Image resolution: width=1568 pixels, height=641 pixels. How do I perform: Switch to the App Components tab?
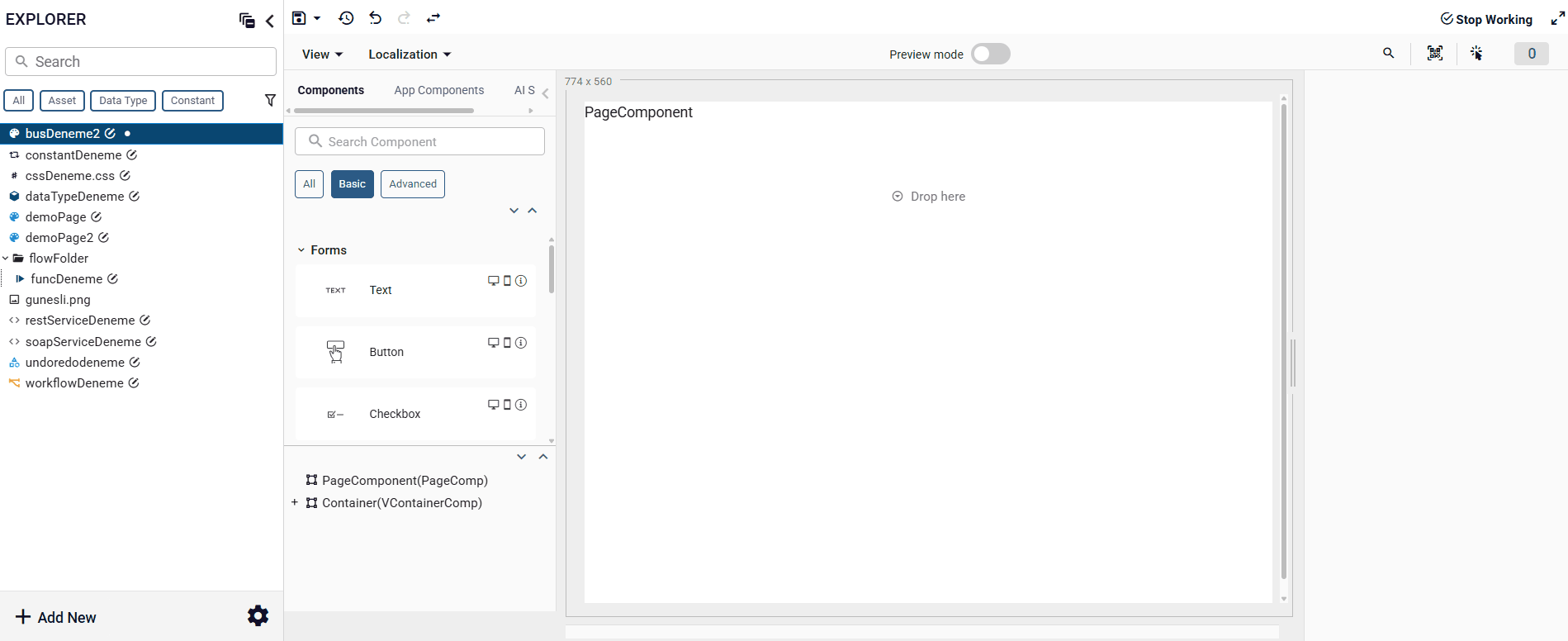tap(438, 90)
